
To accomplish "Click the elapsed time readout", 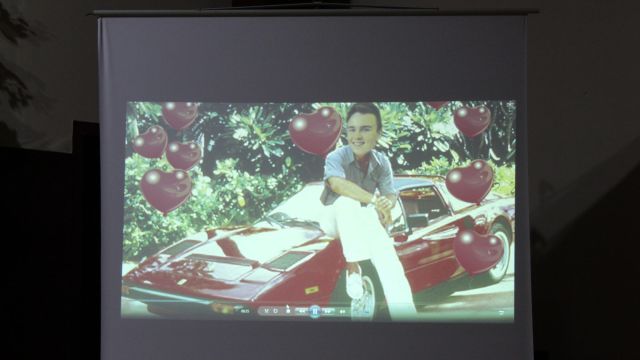I will click(245, 311).
